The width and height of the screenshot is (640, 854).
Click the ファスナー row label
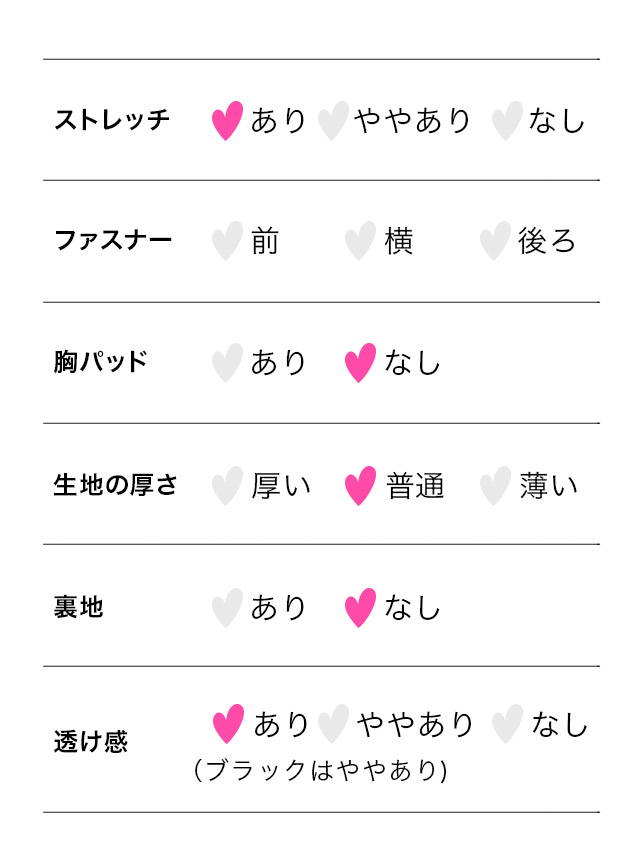[x=113, y=241]
